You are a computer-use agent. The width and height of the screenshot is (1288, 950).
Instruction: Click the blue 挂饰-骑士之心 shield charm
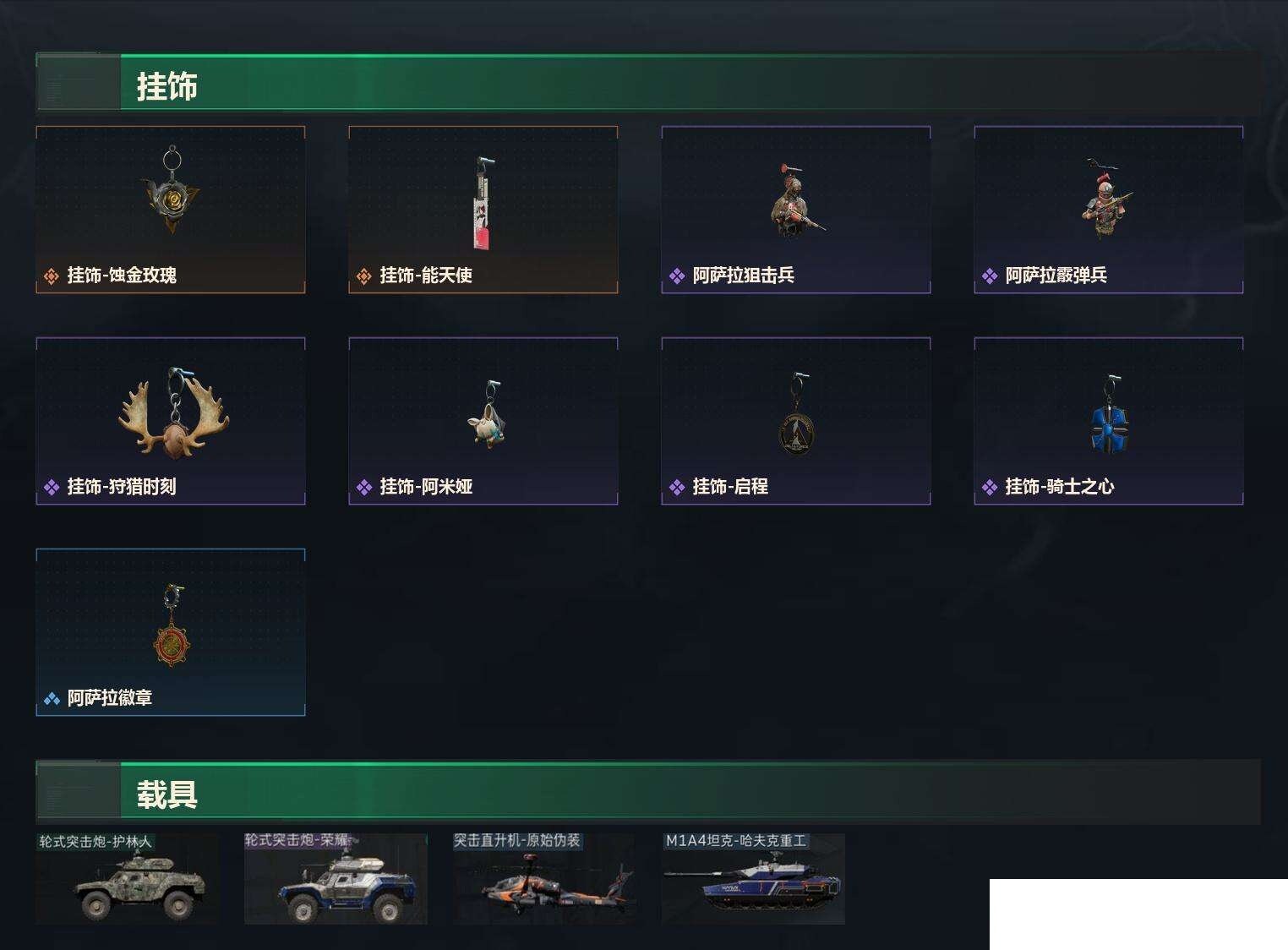[x=1109, y=416]
